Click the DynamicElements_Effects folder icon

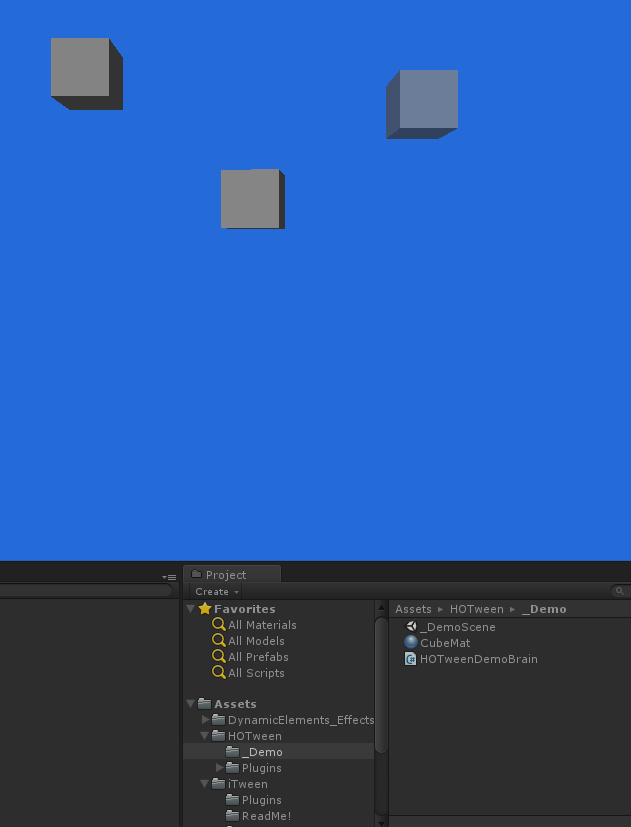pyautogui.click(x=218, y=719)
